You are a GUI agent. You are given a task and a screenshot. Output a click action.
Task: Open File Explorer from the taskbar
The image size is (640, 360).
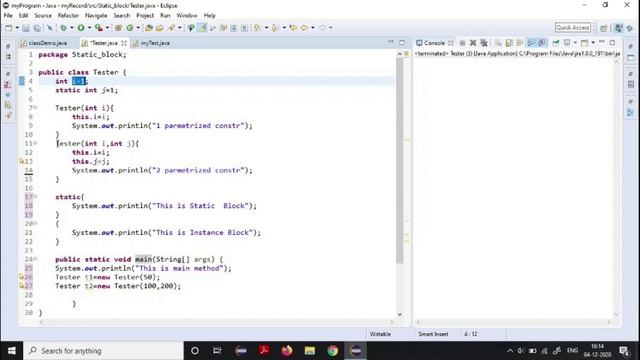pyautogui.click(x=310, y=351)
